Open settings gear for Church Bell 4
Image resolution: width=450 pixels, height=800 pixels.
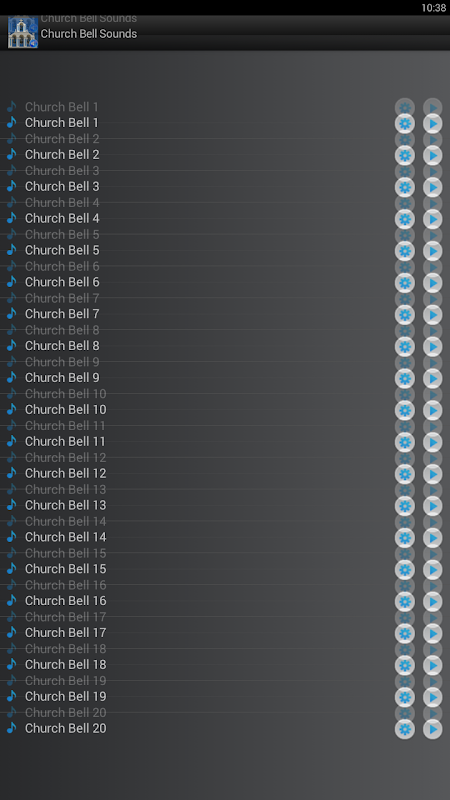point(405,219)
